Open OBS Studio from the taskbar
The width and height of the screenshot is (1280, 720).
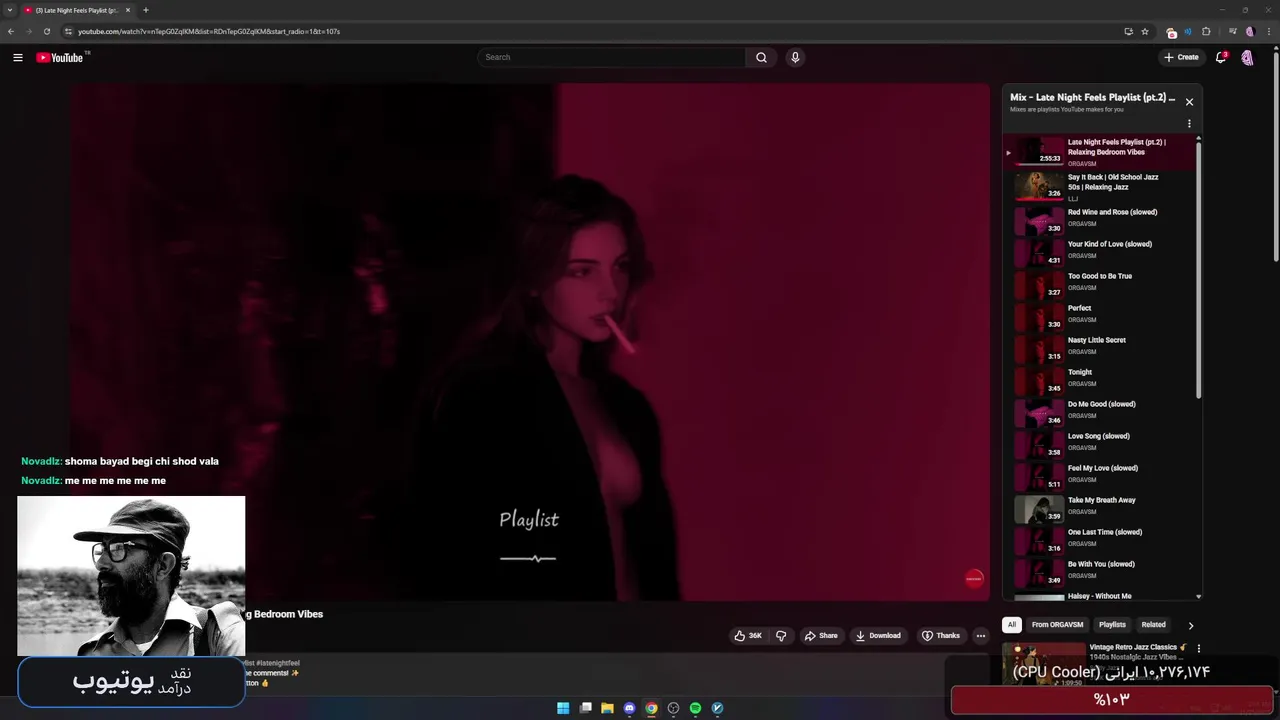pyautogui.click(x=673, y=708)
